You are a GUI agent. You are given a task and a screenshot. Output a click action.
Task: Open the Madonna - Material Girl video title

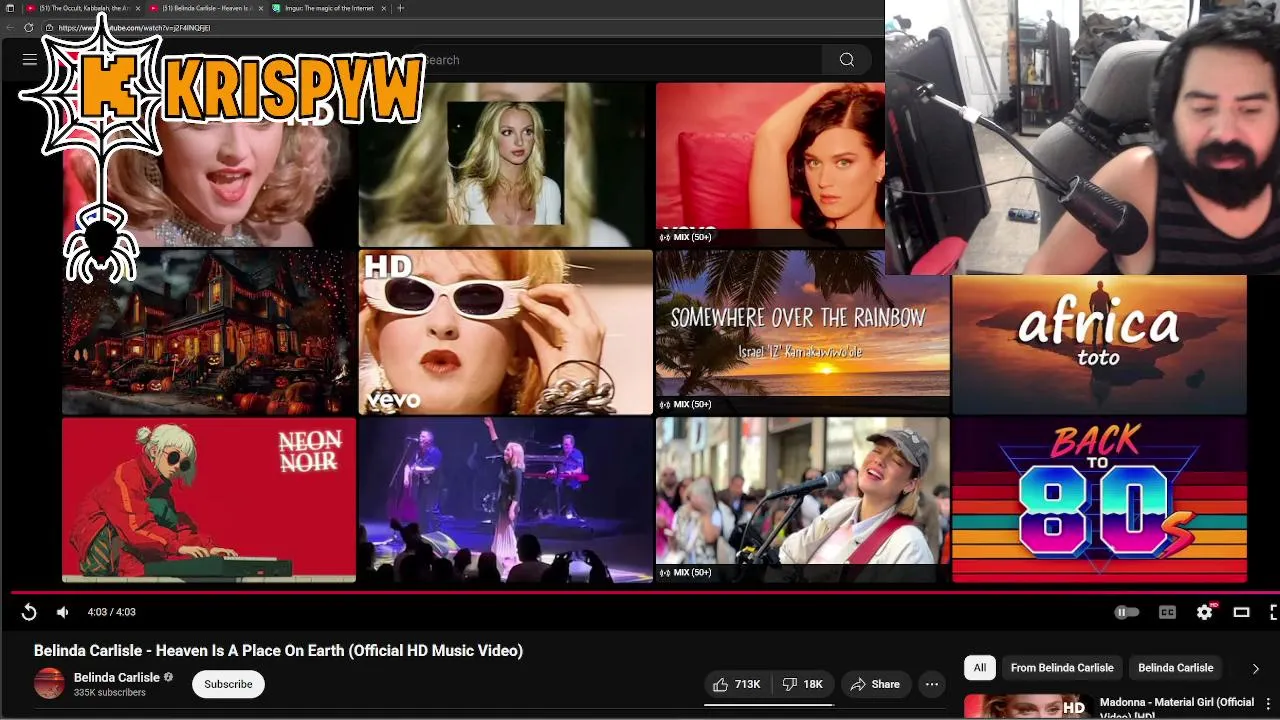point(1177,706)
